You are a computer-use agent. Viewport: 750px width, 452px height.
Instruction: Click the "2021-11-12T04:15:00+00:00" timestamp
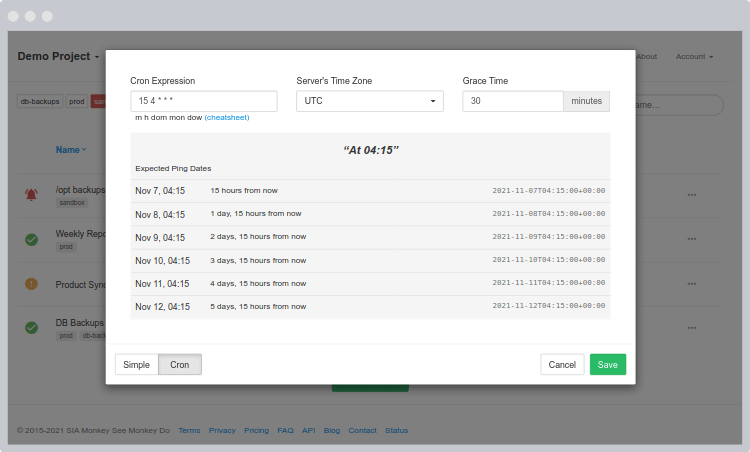coord(549,306)
